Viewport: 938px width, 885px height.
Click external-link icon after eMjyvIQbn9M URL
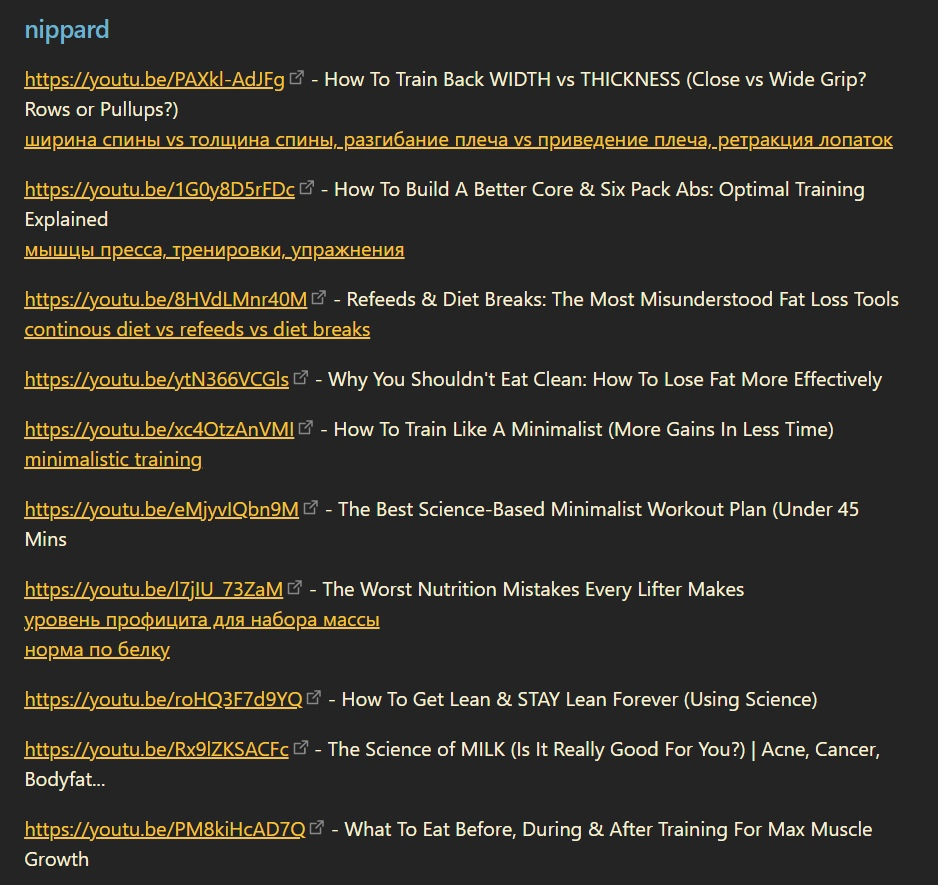pyautogui.click(x=311, y=507)
